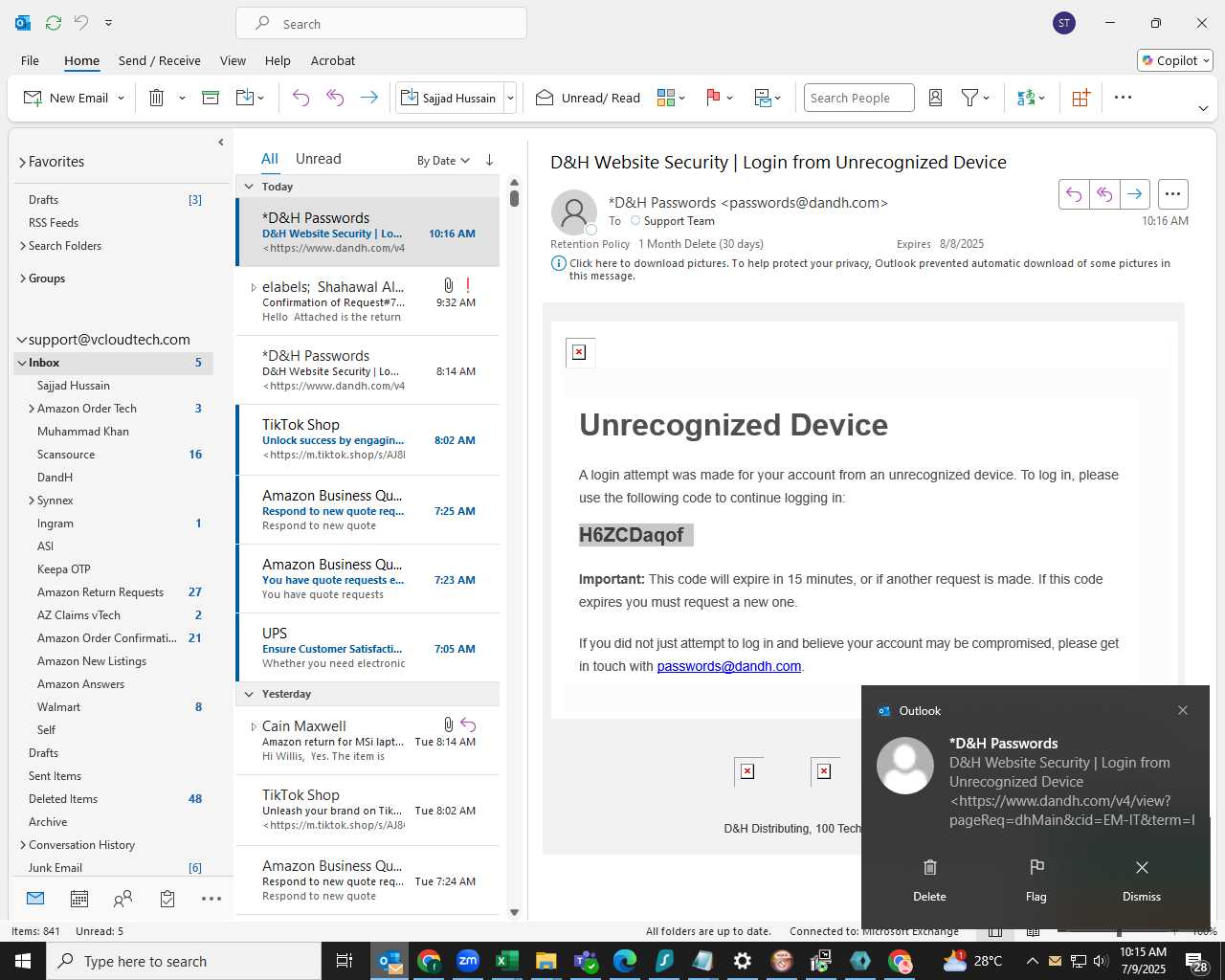Open the Categorize color squares icon
The image size is (1225, 980).
(x=666, y=98)
